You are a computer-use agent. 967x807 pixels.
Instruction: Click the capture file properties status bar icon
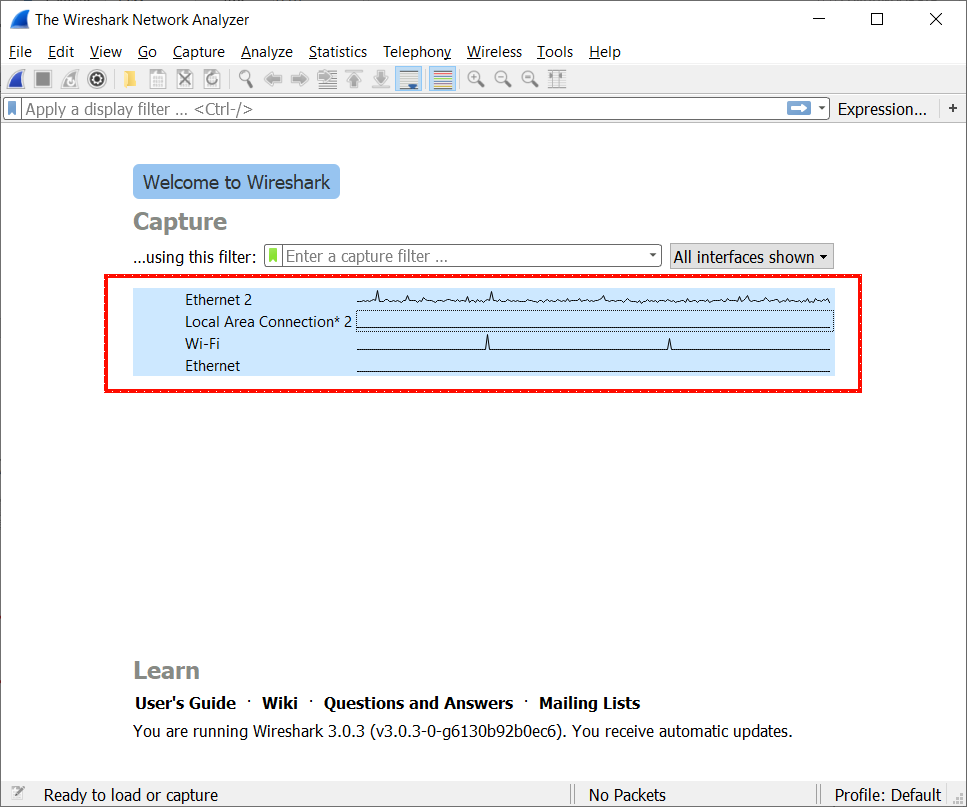point(18,793)
